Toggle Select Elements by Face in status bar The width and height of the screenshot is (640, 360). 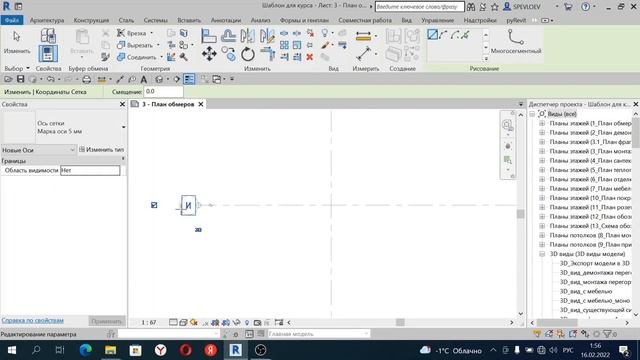pyautogui.click(x=573, y=334)
